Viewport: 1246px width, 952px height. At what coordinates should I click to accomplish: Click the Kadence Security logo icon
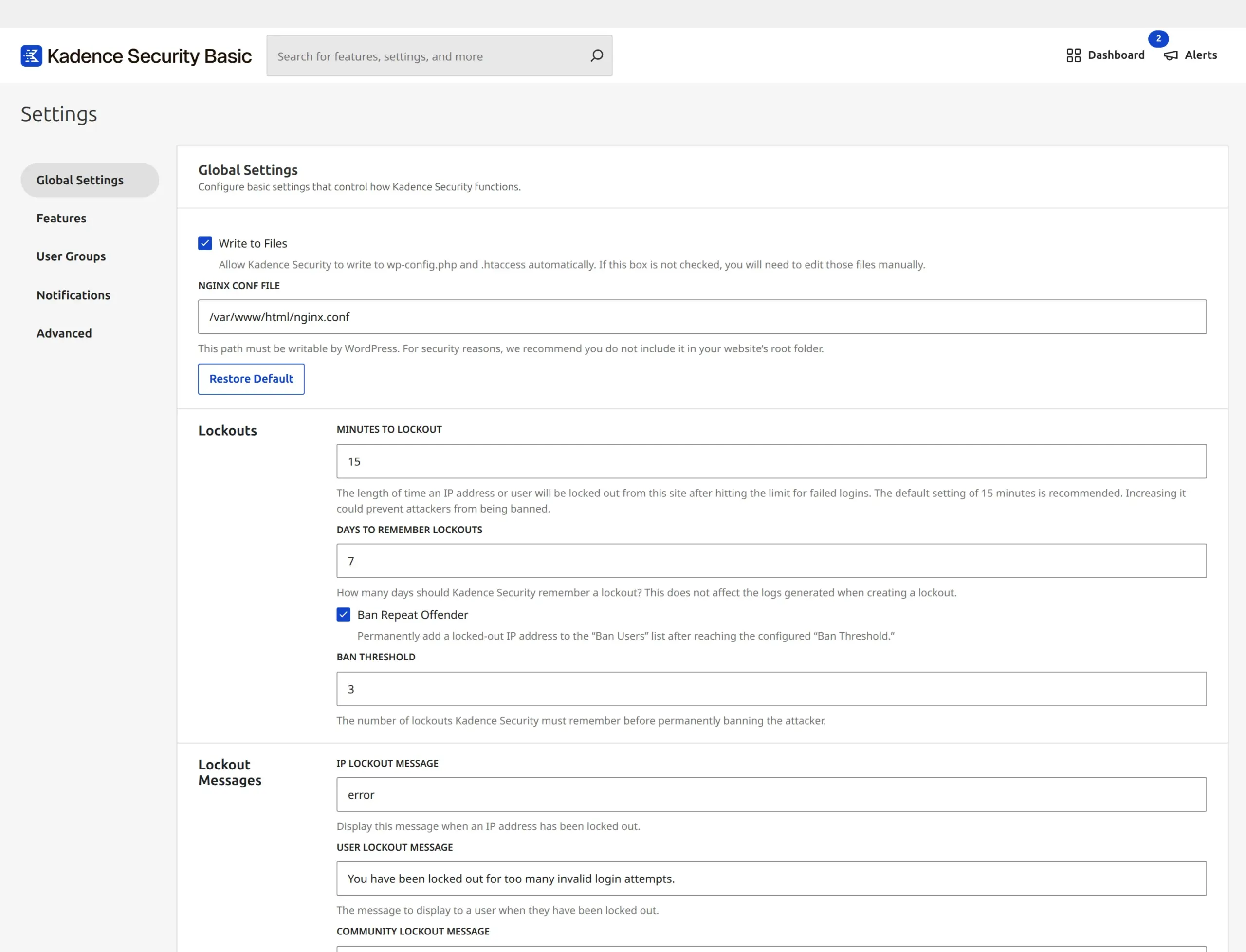tap(31, 55)
